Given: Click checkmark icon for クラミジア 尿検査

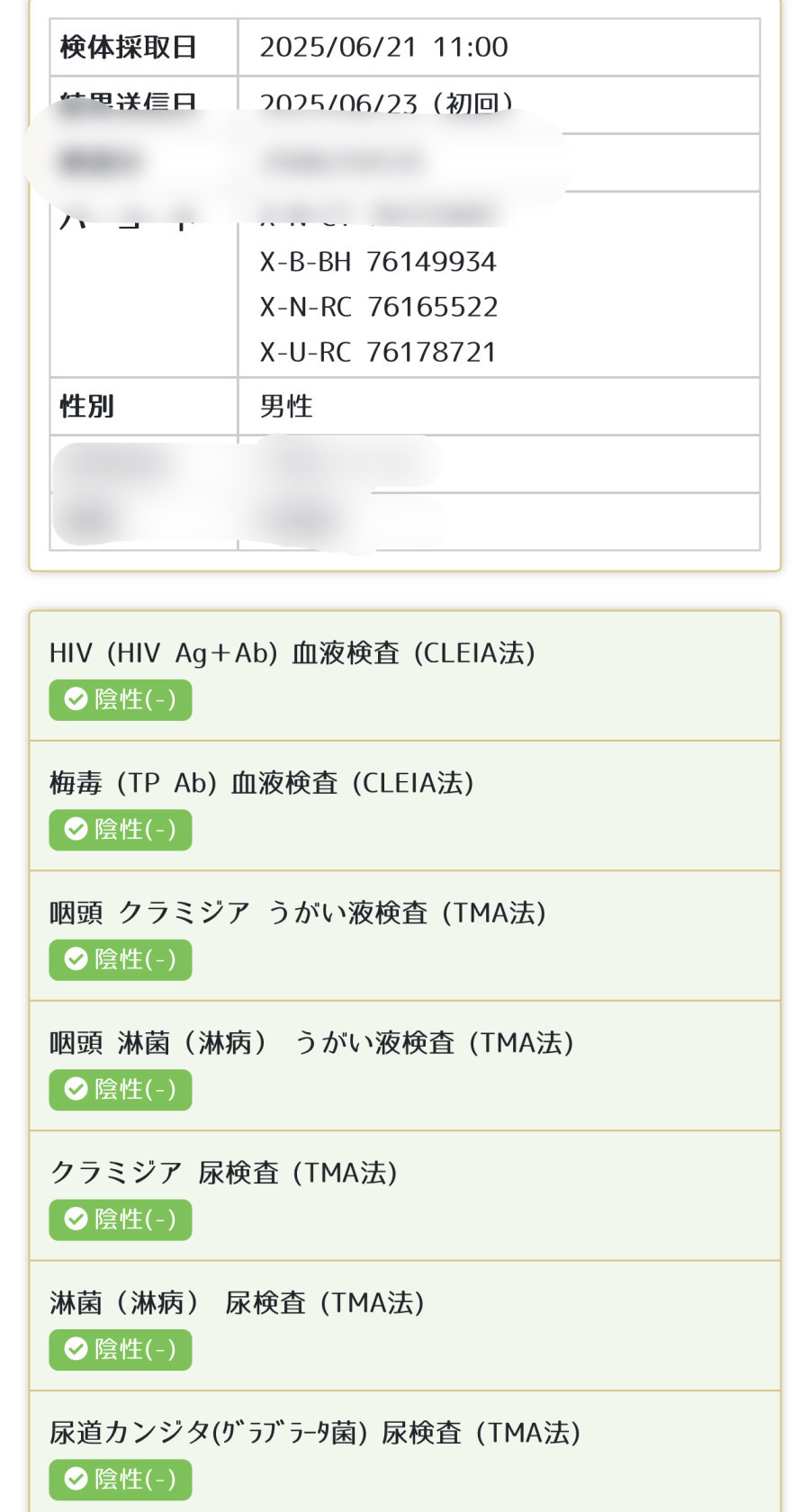Looking at the screenshot, I should (76, 1219).
